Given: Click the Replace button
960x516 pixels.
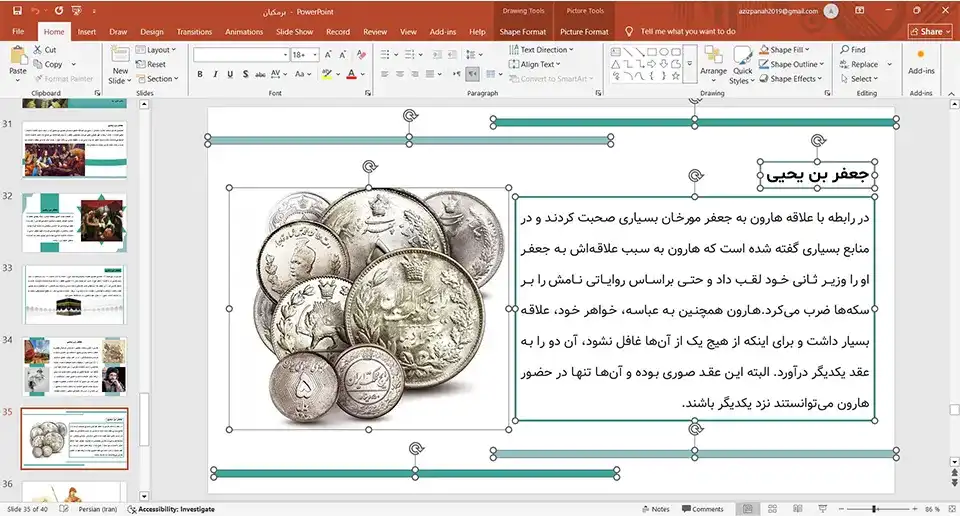Looking at the screenshot, I should [x=859, y=64].
